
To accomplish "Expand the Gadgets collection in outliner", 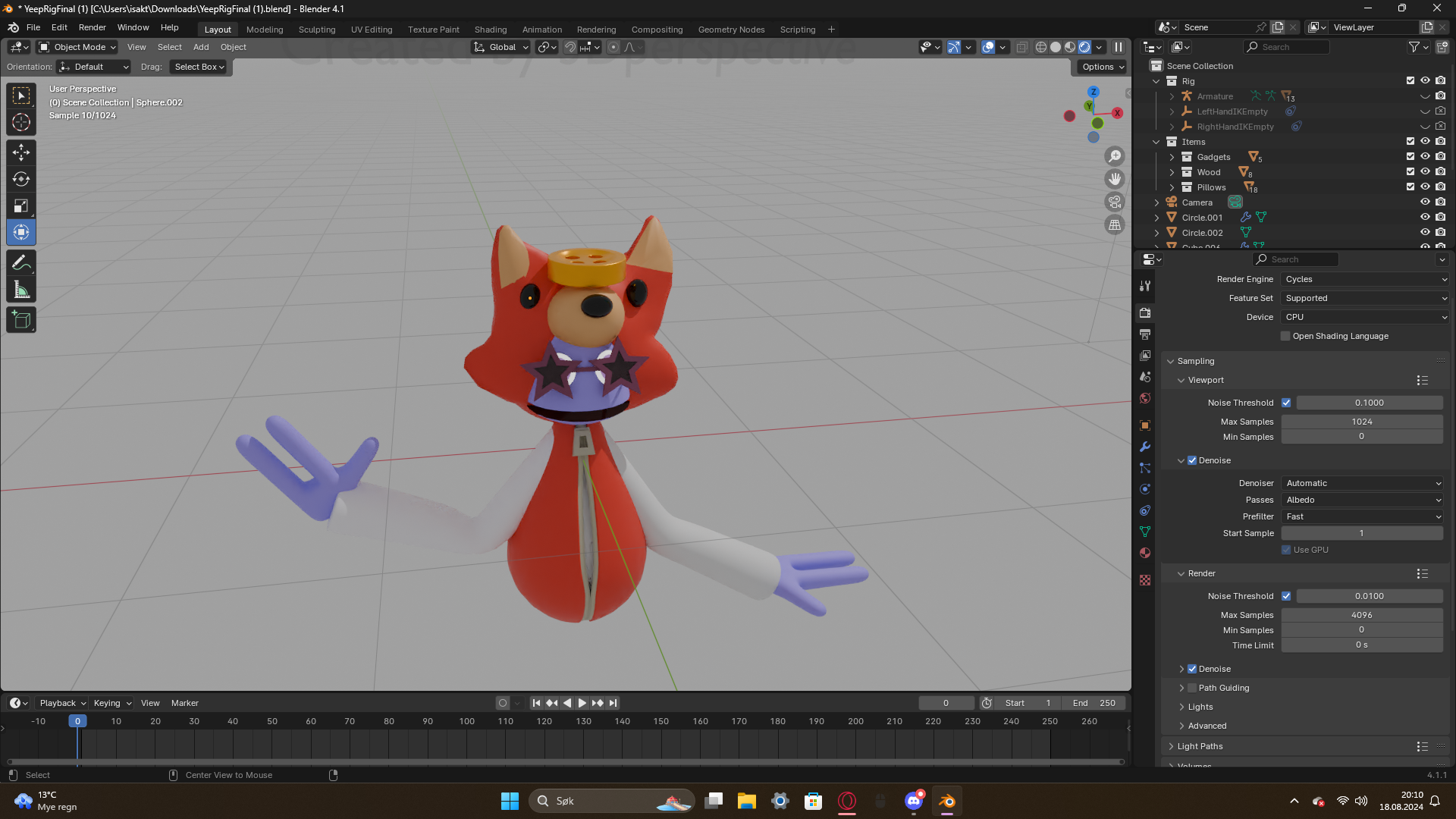I will (1172, 157).
